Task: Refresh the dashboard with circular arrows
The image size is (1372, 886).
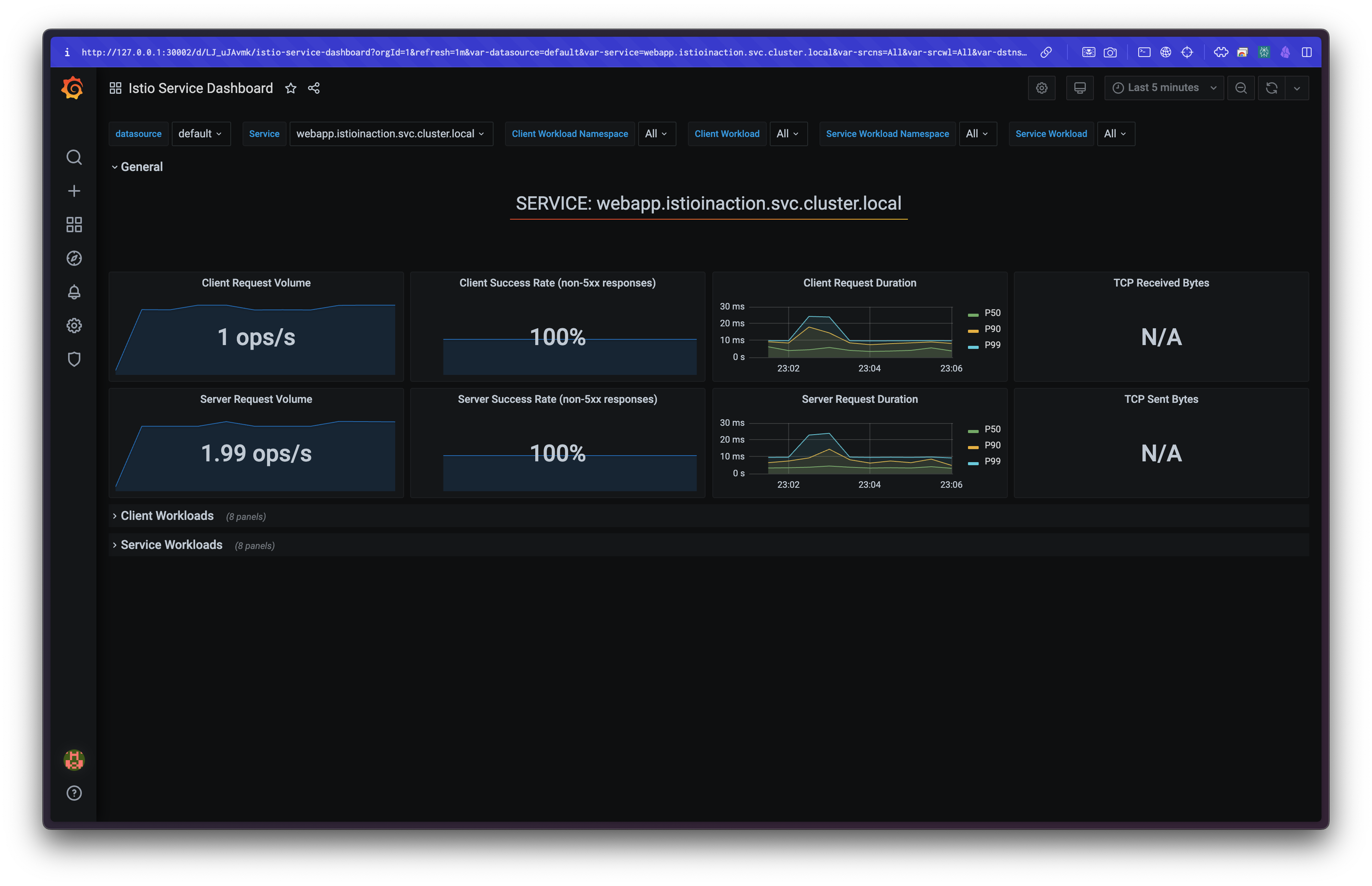Action: [x=1271, y=88]
